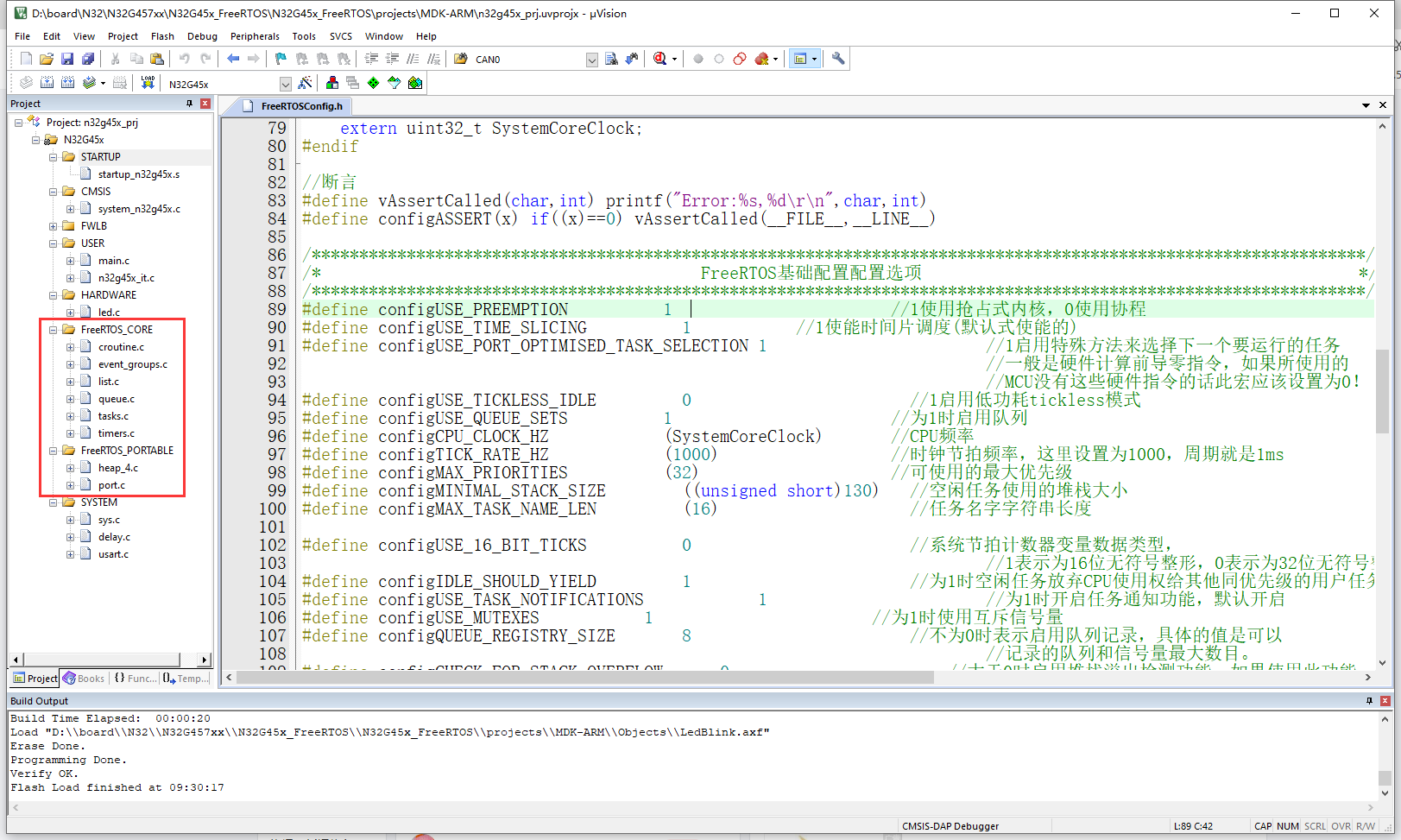Image resolution: width=1401 pixels, height=840 pixels.
Task: Navigate backwards with blue left arrow
Action: point(233,59)
